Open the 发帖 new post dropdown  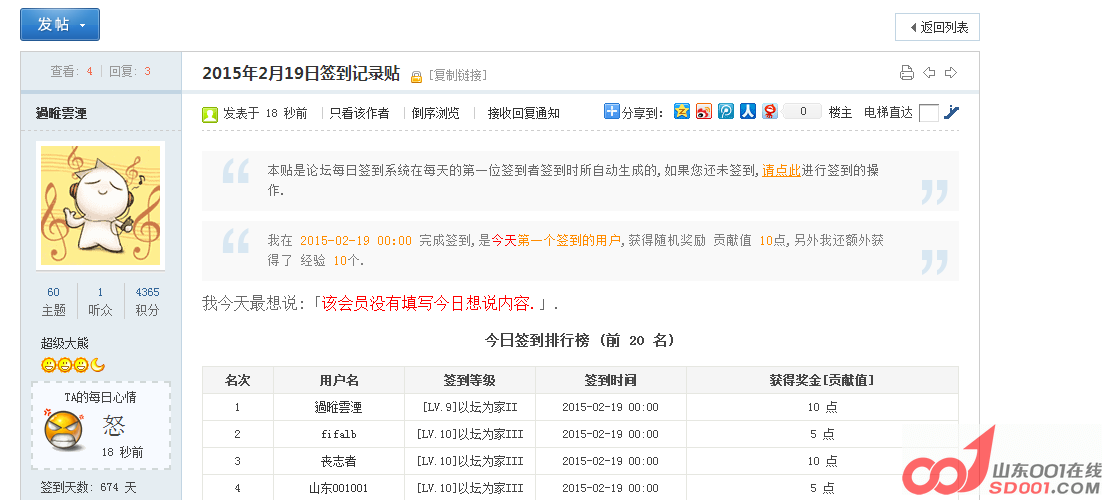(x=60, y=24)
